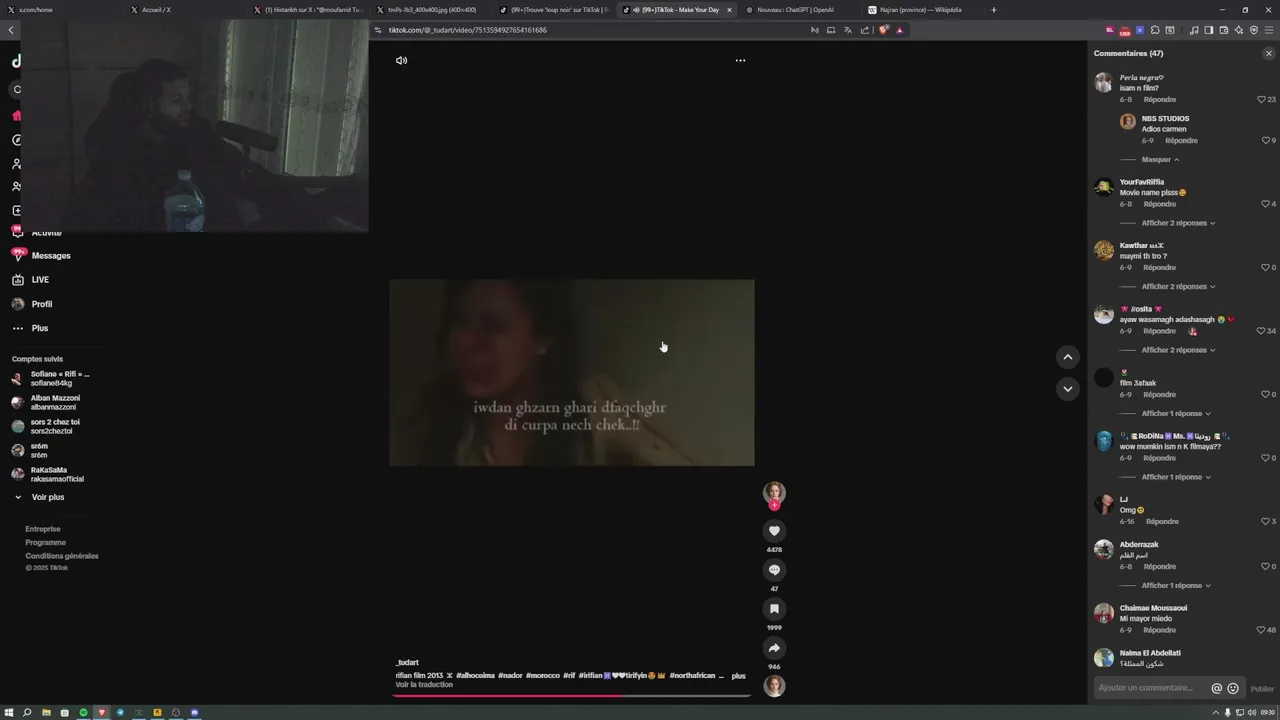Open comments via the speech bubble icon
The image size is (1280, 720).
pyautogui.click(x=774, y=570)
